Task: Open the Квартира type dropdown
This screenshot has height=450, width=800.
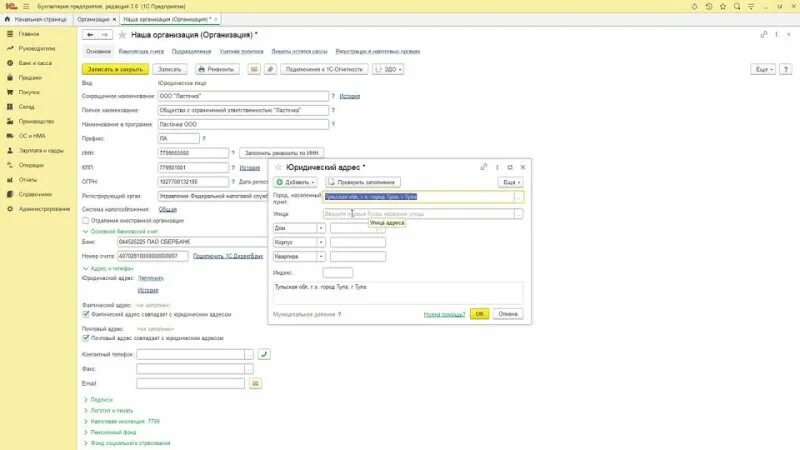Action: coord(321,257)
